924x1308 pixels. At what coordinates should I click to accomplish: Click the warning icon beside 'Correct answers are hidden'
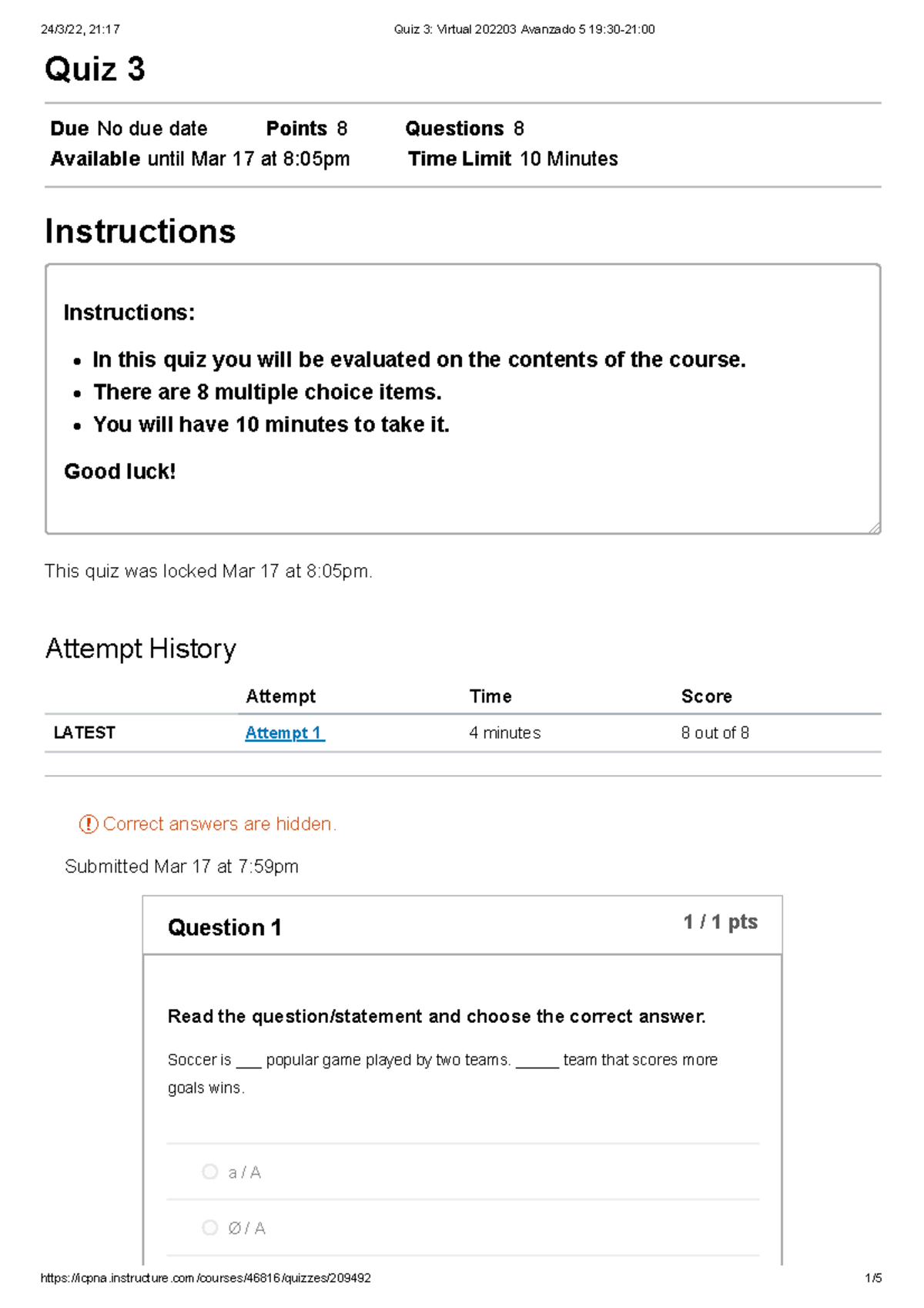(89, 824)
